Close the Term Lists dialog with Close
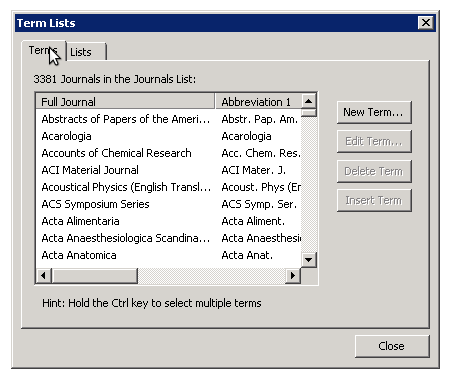This screenshot has width=451, height=384. click(x=392, y=346)
